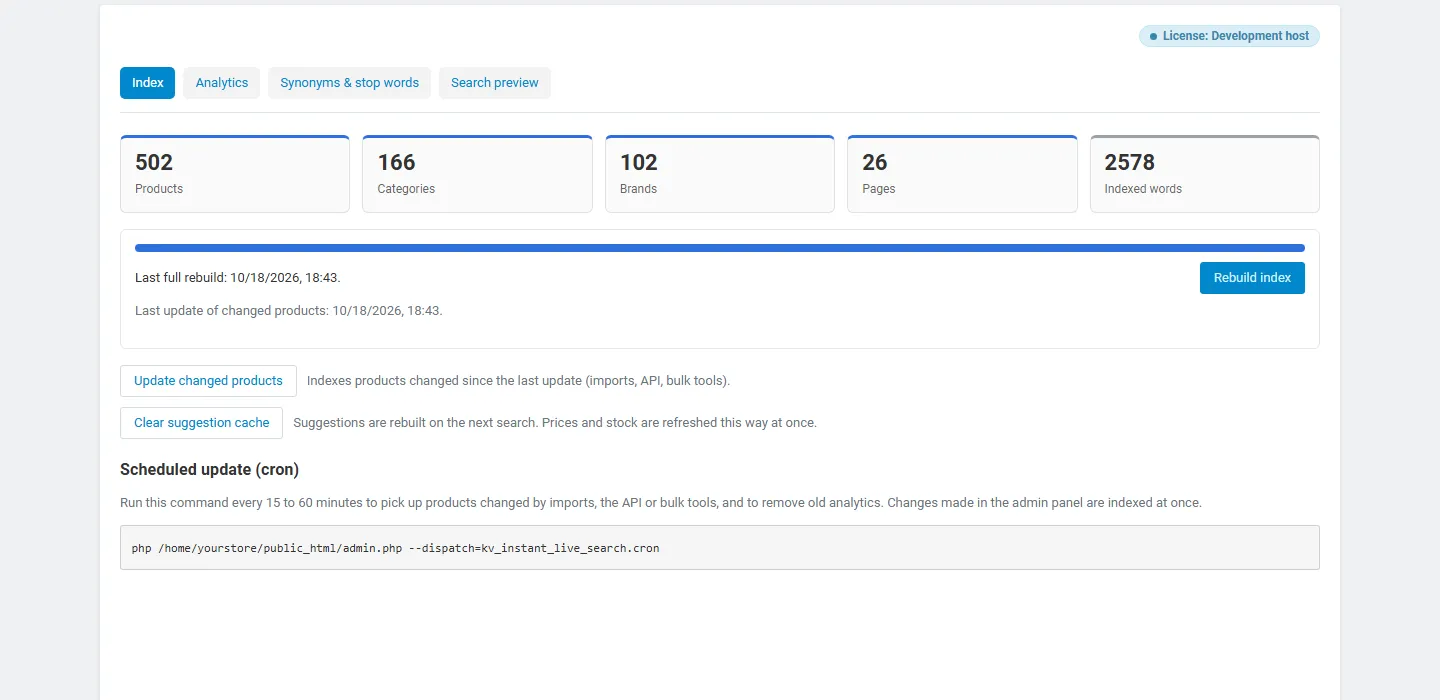Select the 2578 Indexed words card

point(1205,174)
